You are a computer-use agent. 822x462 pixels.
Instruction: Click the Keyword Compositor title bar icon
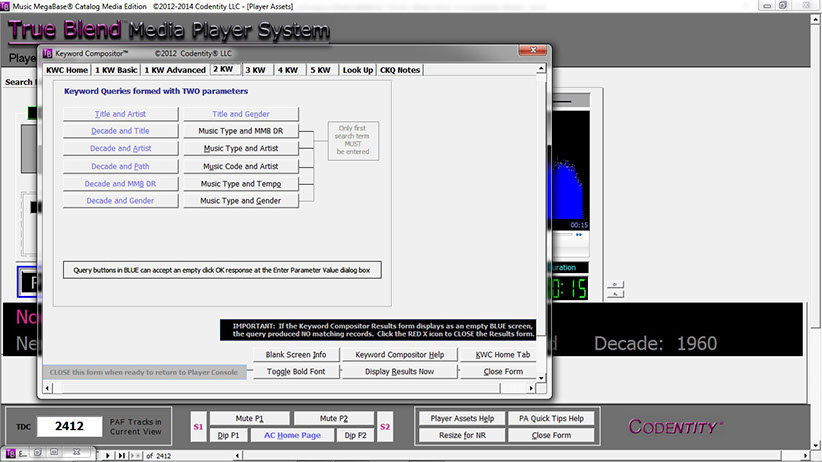[46, 52]
